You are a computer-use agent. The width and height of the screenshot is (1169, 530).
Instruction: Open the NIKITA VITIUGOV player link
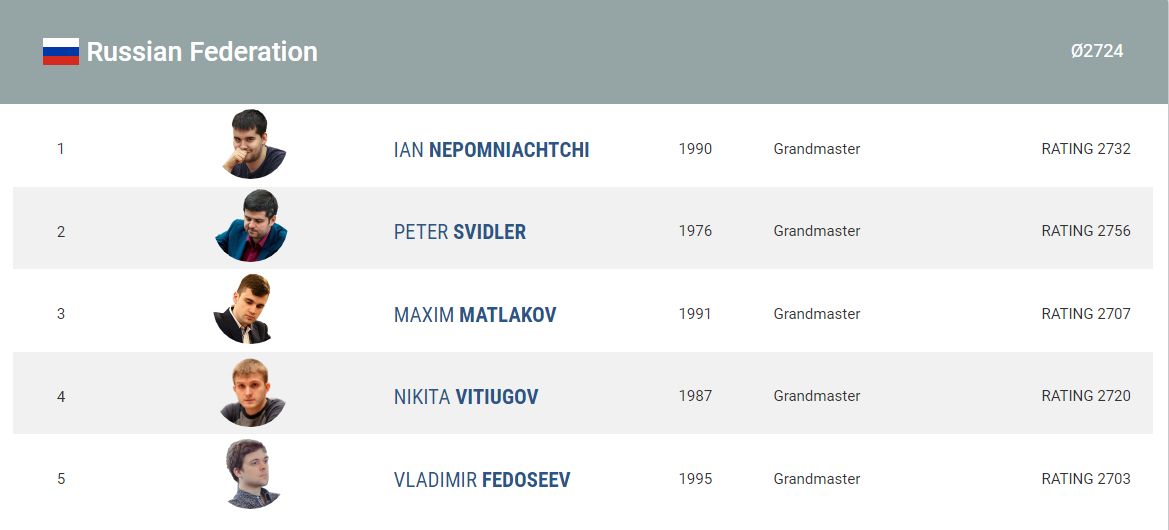(466, 397)
